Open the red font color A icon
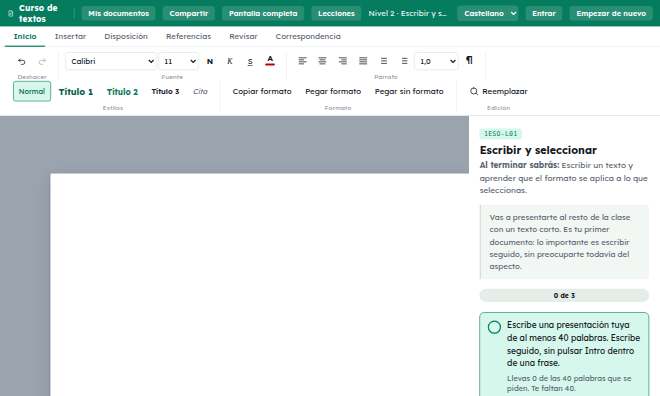This screenshot has height=396, width=660. point(270,61)
